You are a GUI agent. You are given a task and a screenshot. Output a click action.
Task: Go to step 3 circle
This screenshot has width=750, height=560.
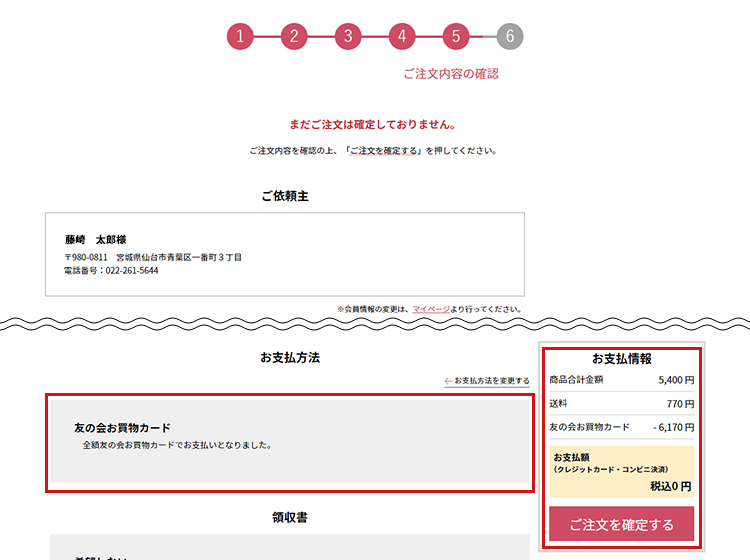tap(348, 37)
